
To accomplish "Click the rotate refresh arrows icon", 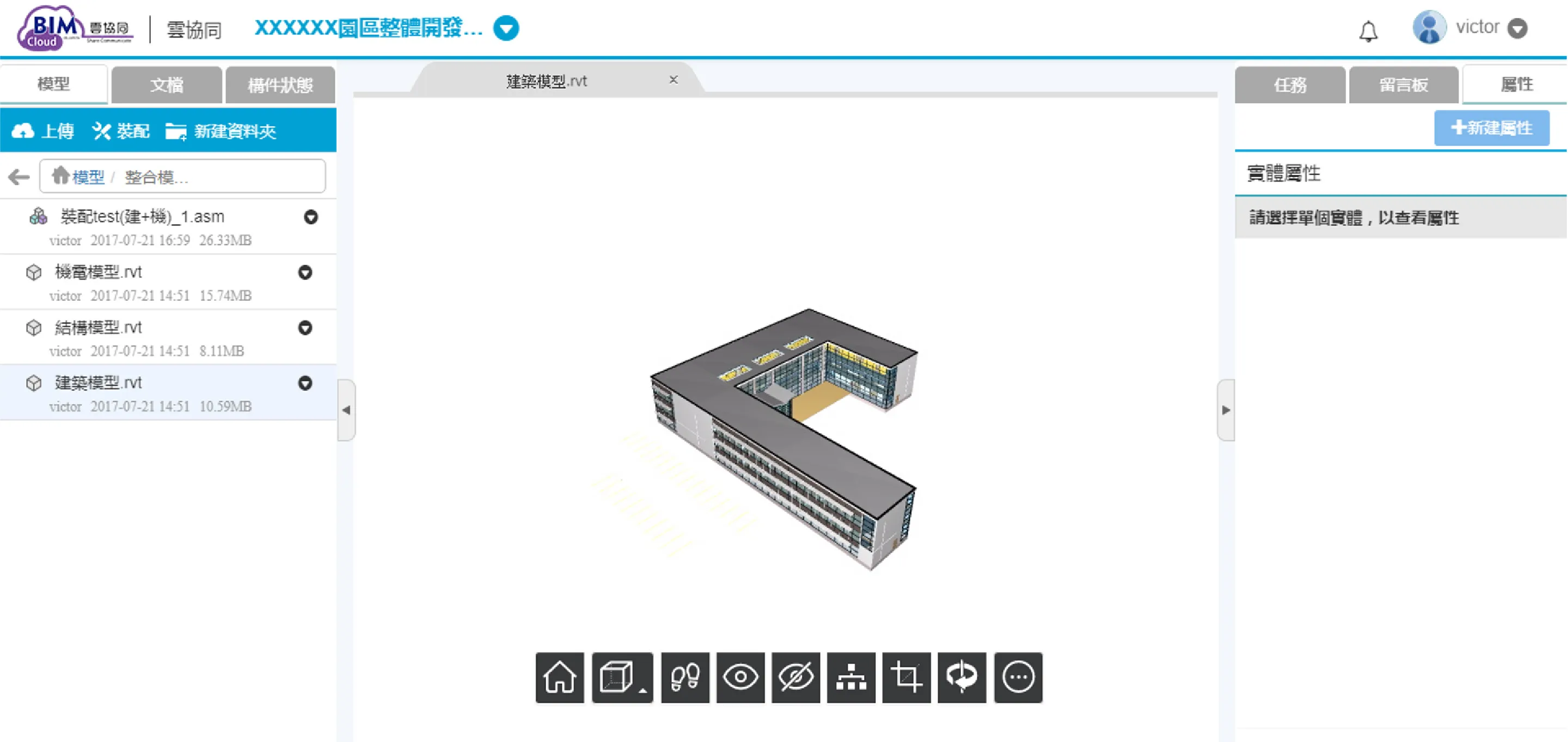I will [x=961, y=677].
